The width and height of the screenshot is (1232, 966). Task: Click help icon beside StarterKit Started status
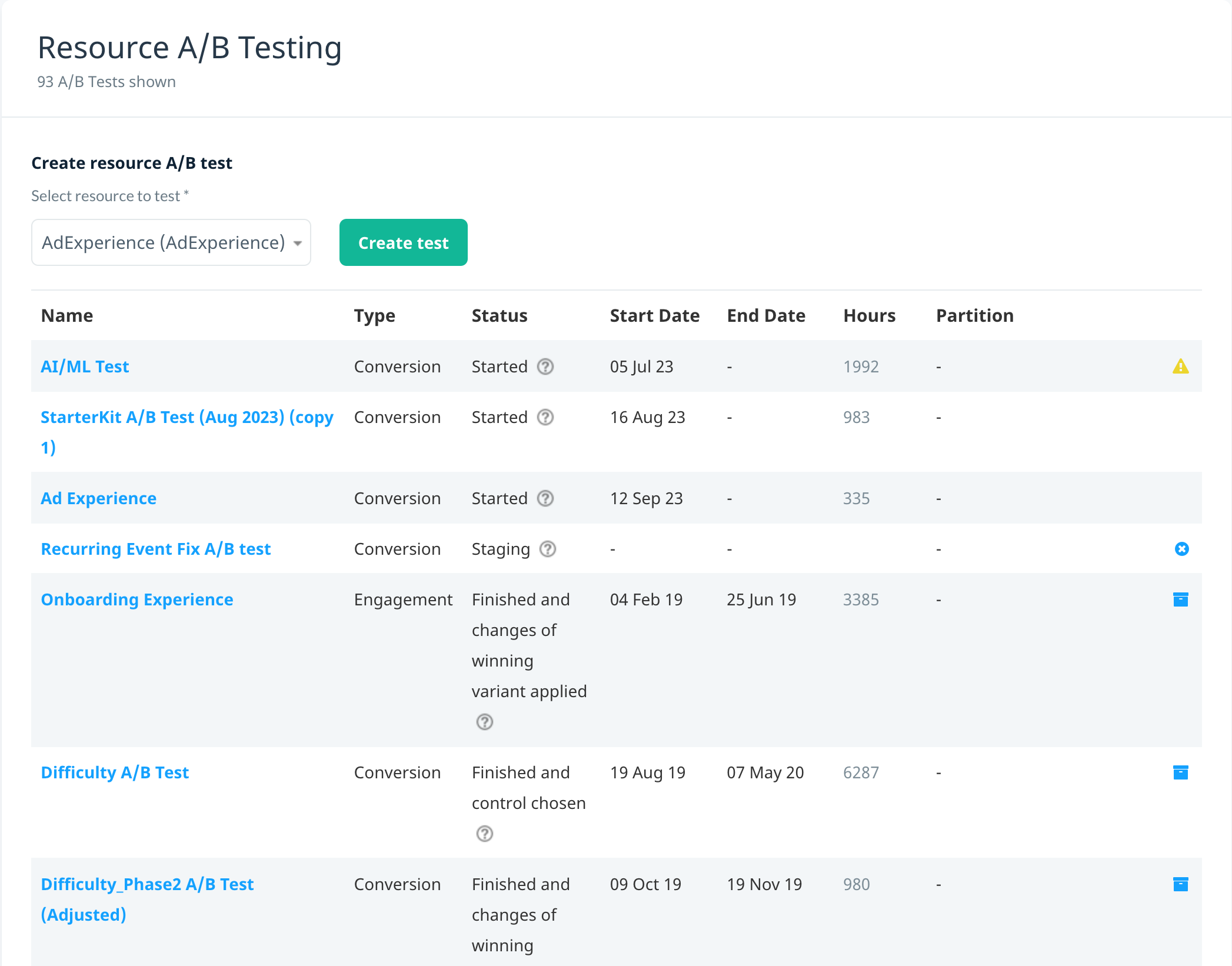point(545,417)
